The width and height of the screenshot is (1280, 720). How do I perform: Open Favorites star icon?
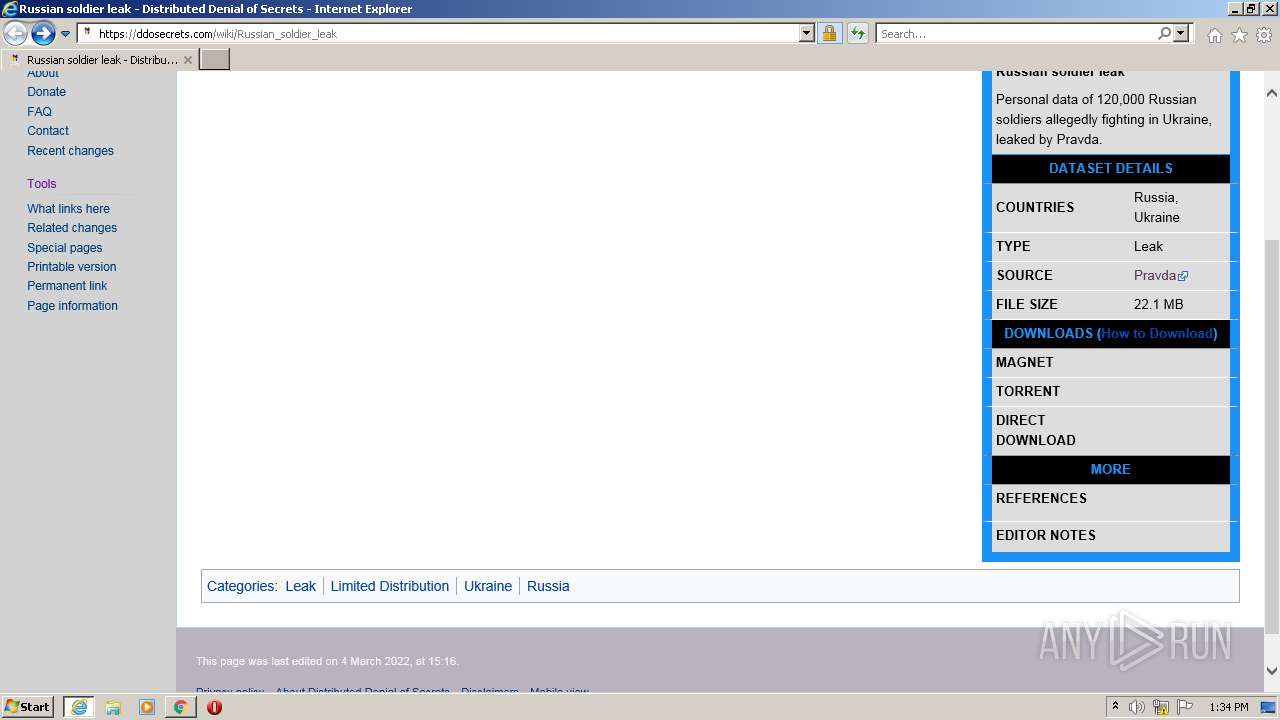[x=1239, y=35]
